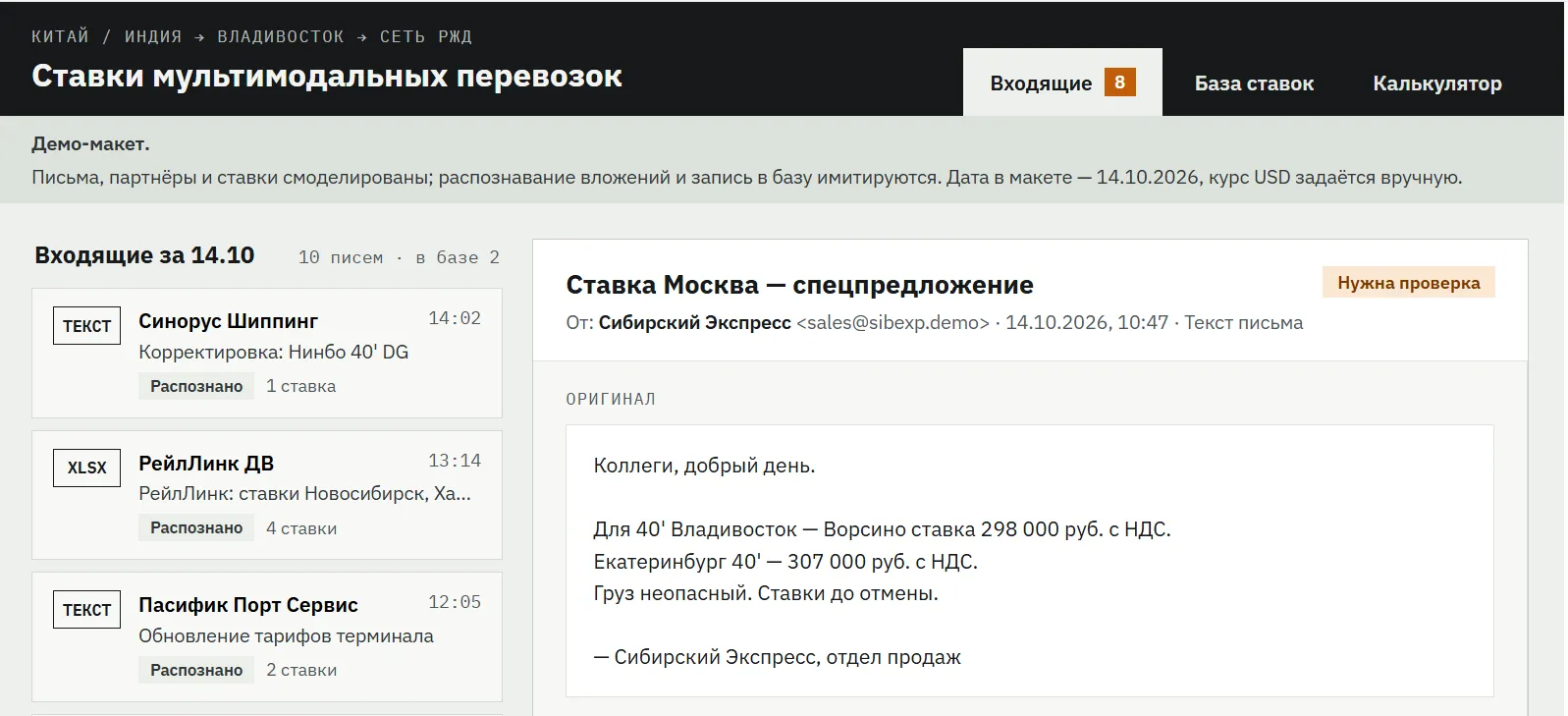Switch to База ставок tab
The width and height of the screenshot is (1568, 716).
1254,83
